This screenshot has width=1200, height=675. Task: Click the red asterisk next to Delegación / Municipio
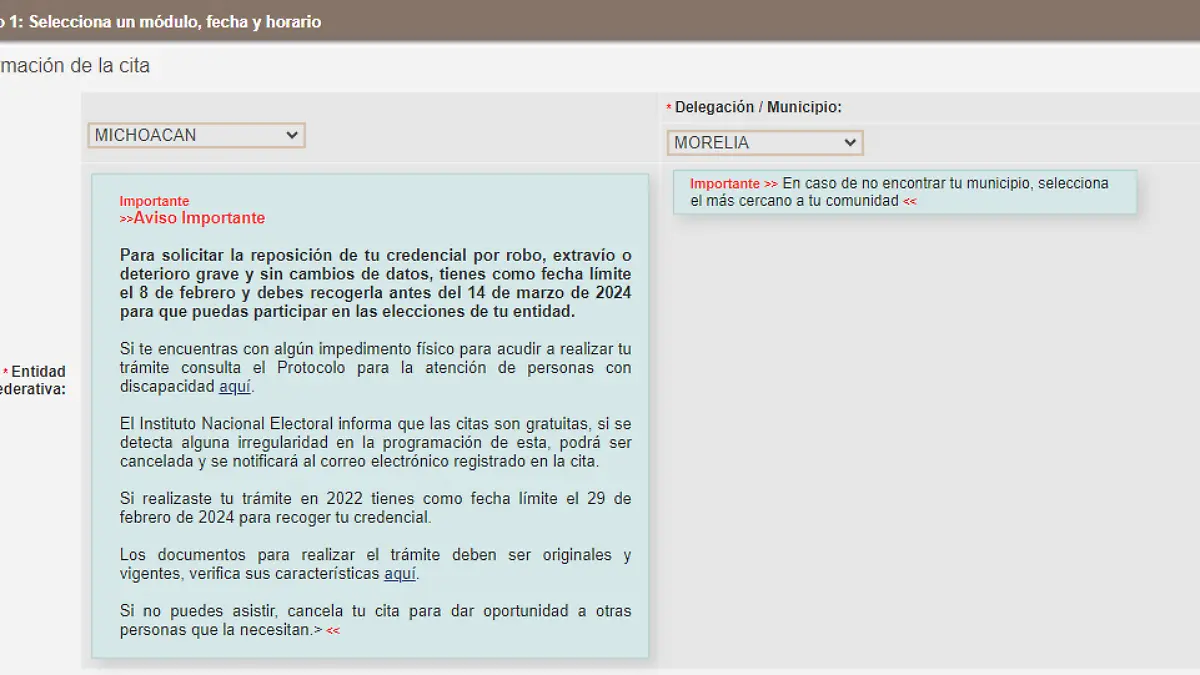coord(668,106)
